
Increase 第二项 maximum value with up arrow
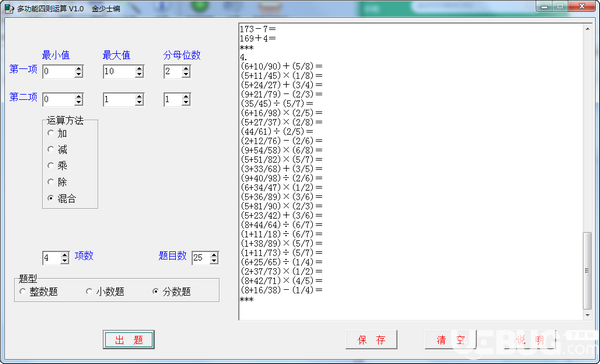(139, 97)
